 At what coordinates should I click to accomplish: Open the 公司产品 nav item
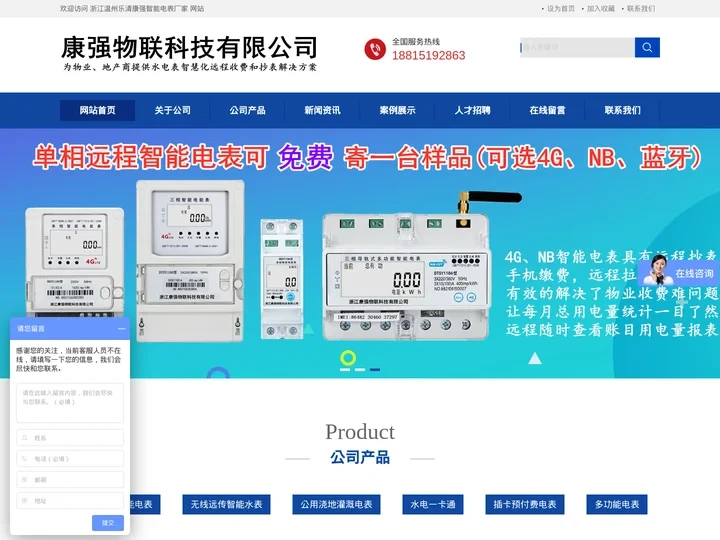(248, 110)
